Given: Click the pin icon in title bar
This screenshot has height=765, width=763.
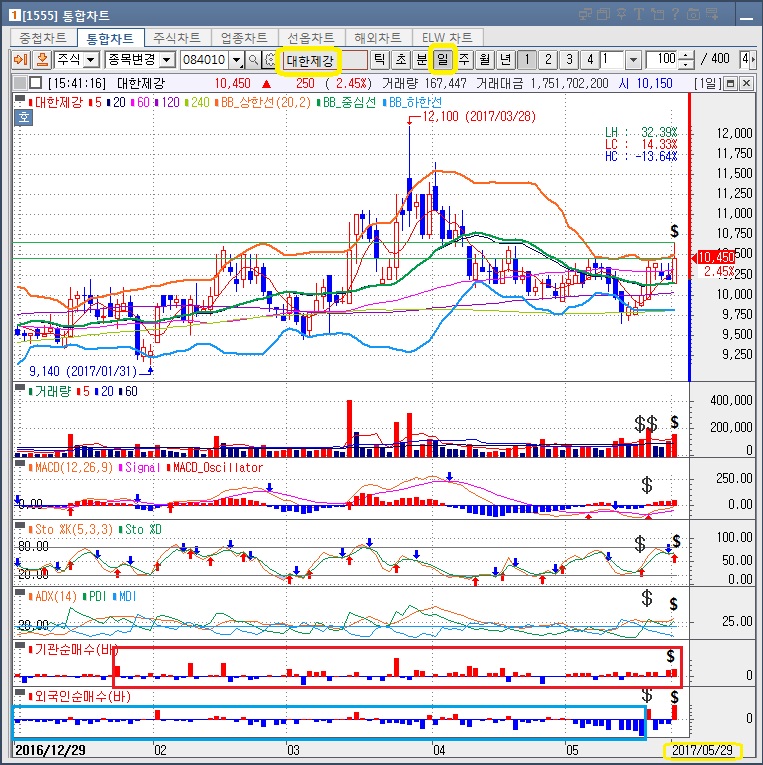Looking at the screenshot, I should tap(621, 14).
